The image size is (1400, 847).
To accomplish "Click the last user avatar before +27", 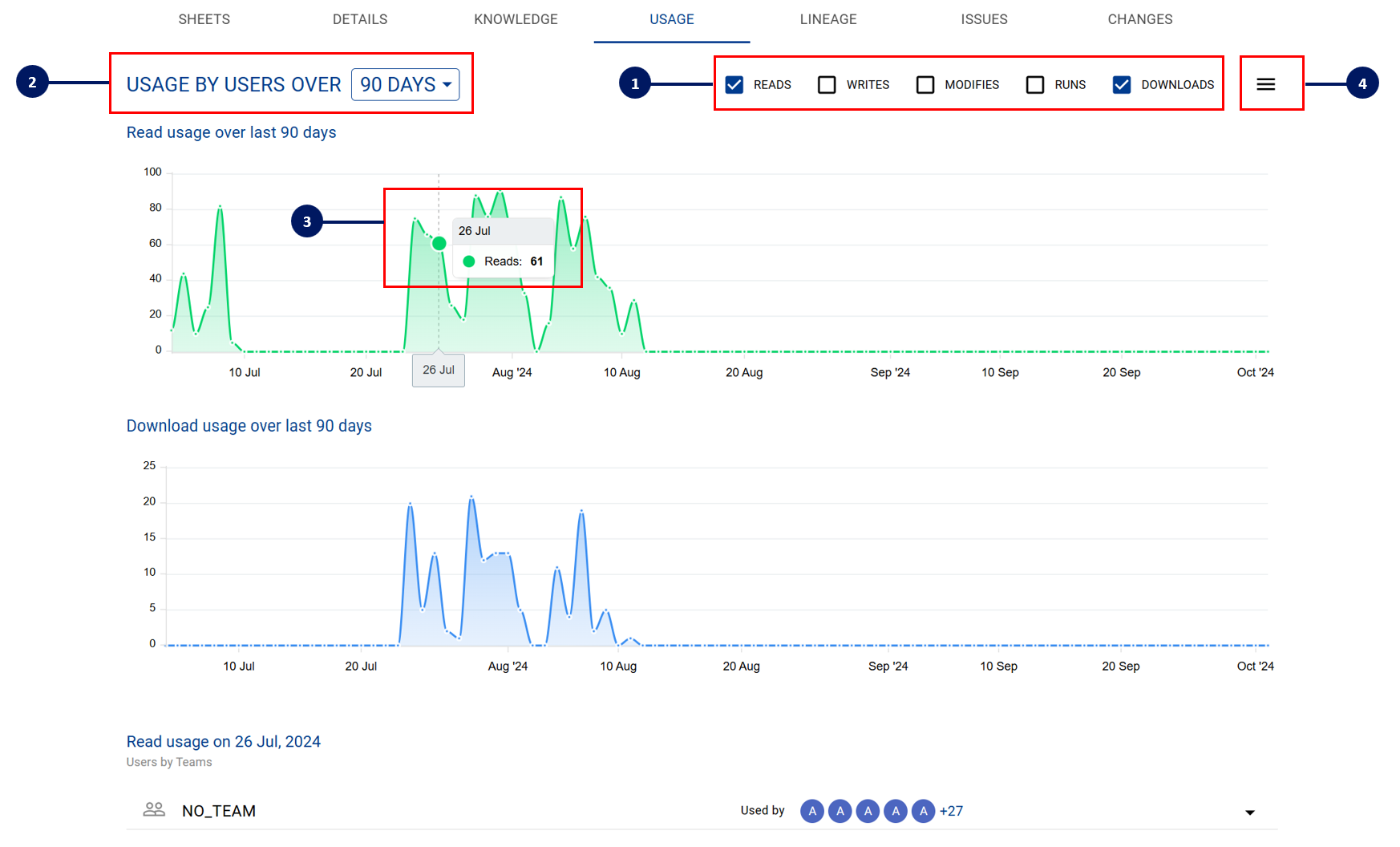I will click(924, 811).
